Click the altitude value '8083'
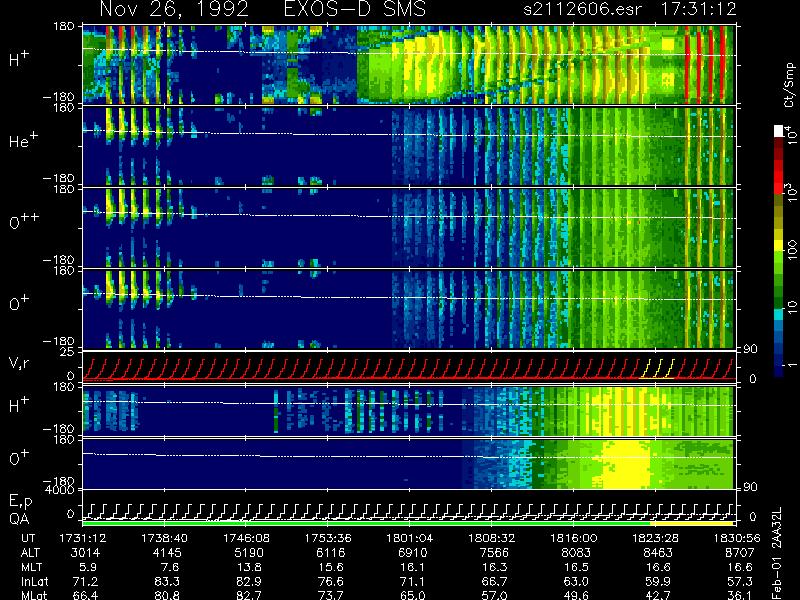 pos(576,553)
